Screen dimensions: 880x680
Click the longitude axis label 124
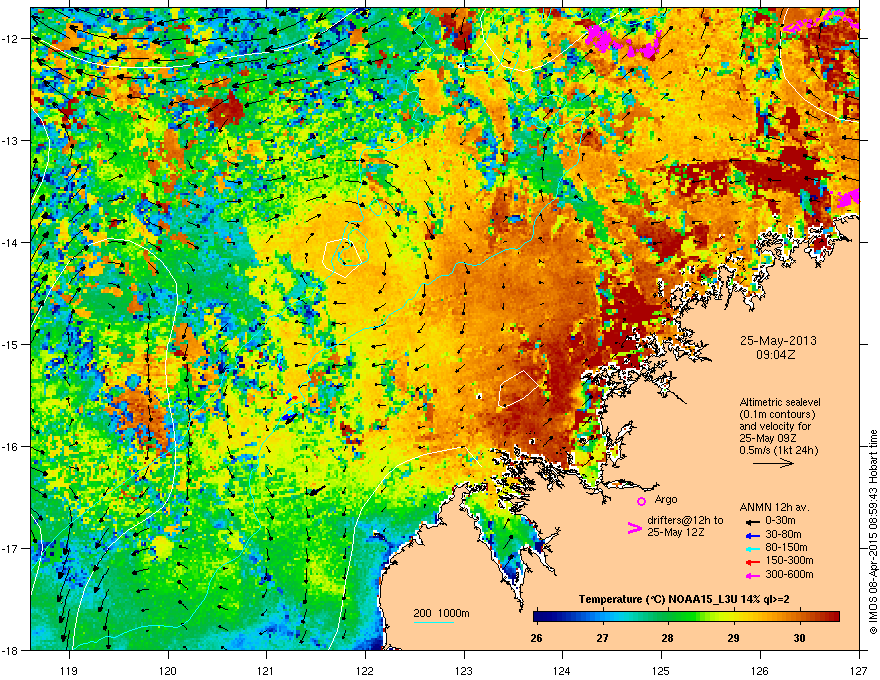click(562, 670)
